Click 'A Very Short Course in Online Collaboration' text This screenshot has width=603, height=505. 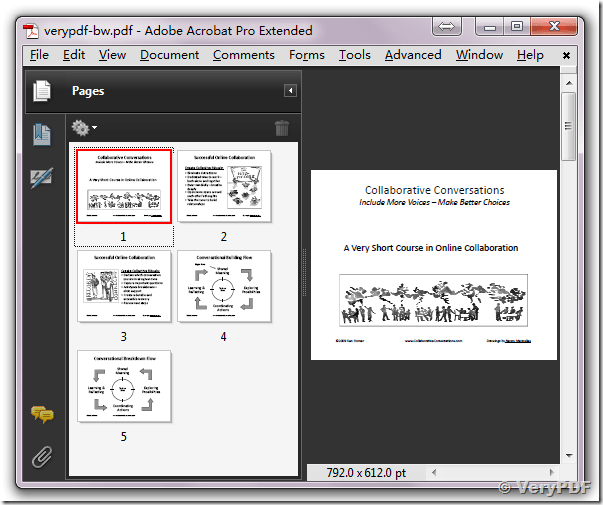tap(431, 248)
